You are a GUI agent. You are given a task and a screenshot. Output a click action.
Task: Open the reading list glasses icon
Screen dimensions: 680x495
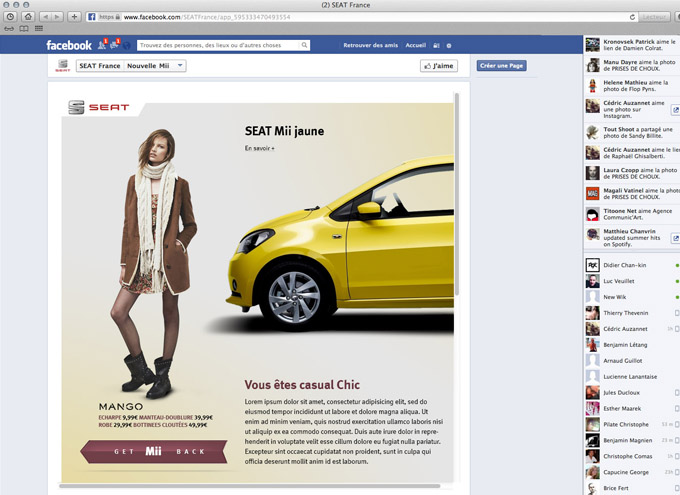tap(9, 29)
